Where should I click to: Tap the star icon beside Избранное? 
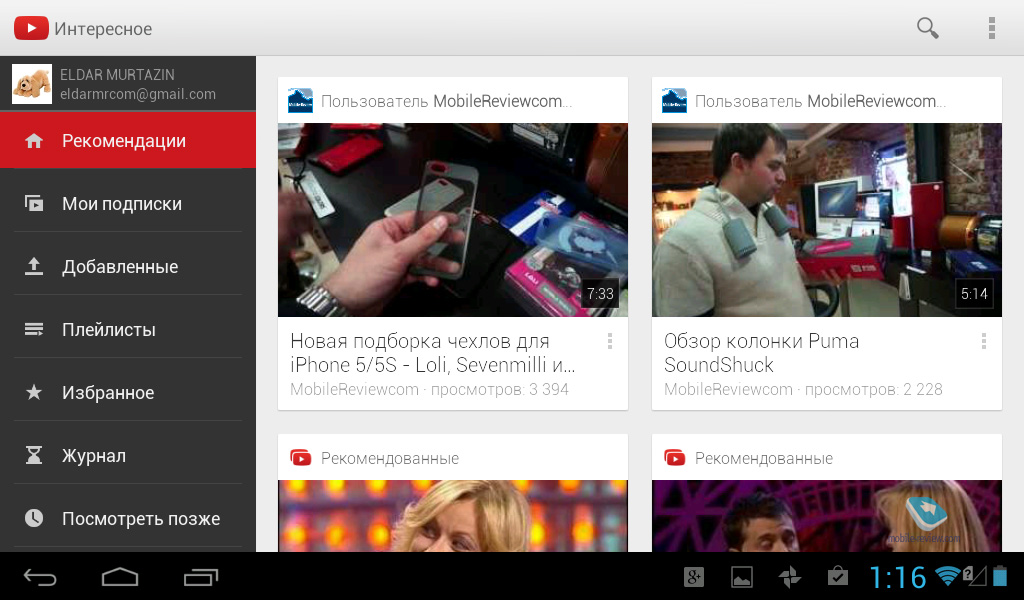tap(34, 392)
